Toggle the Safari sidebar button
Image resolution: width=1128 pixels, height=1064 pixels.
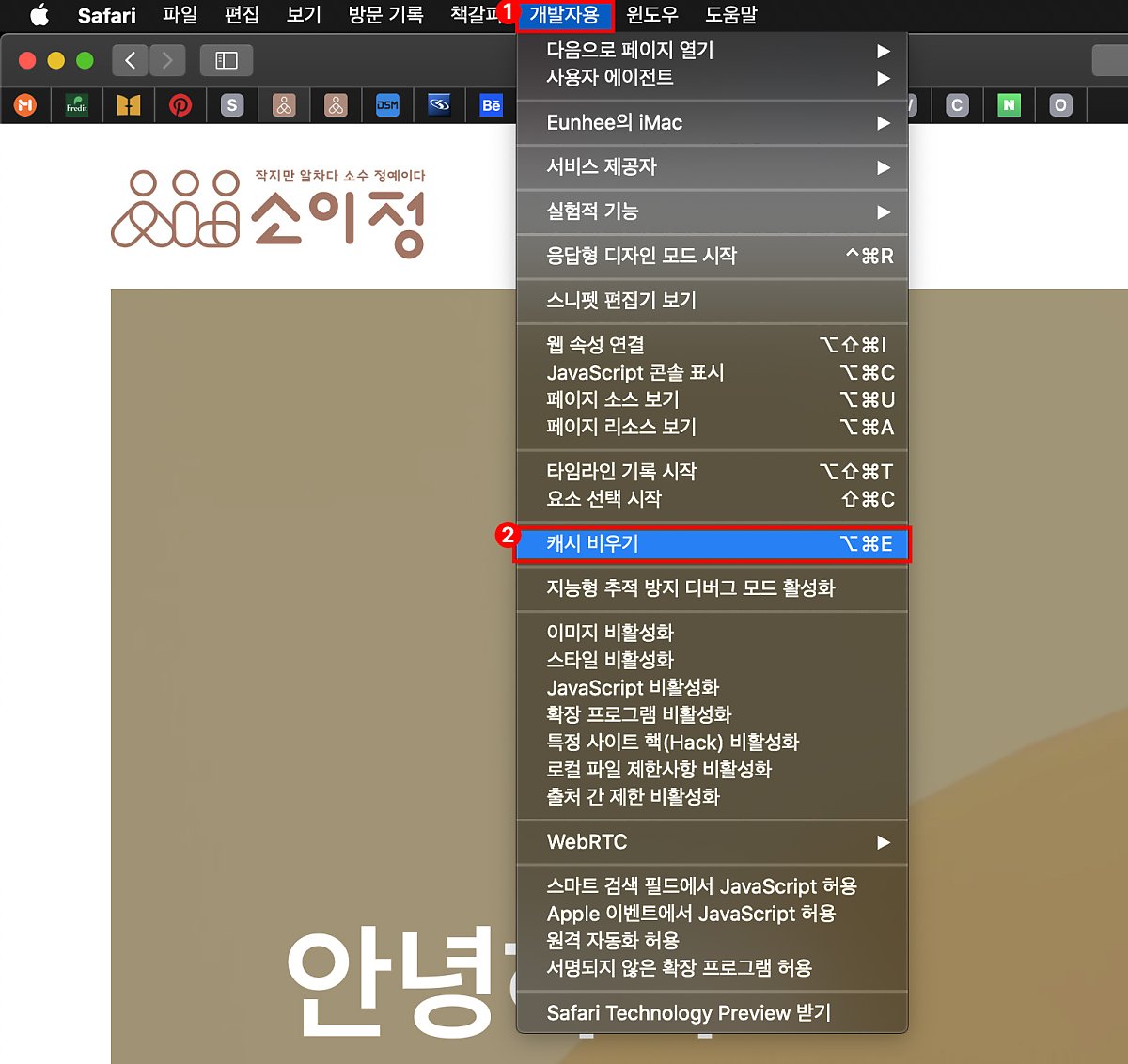tap(227, 60)
